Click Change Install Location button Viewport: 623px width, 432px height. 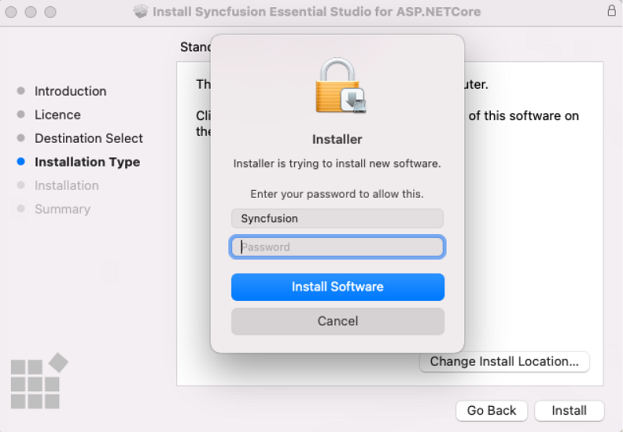(x=504, y=361)
